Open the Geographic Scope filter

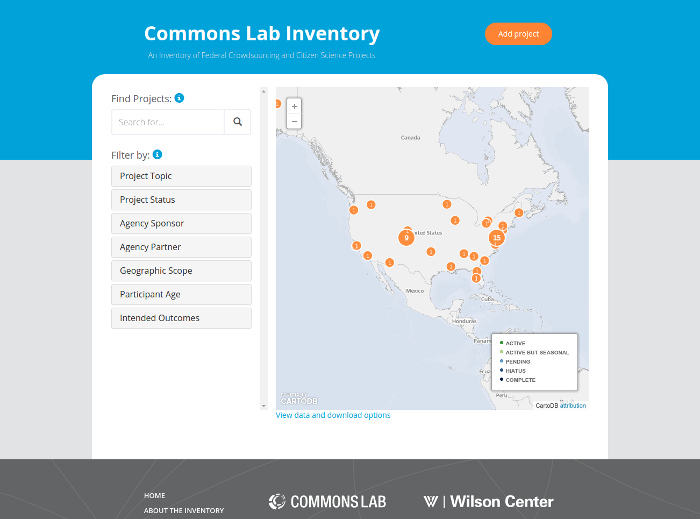pyautogui.click(x=181, y=271)
